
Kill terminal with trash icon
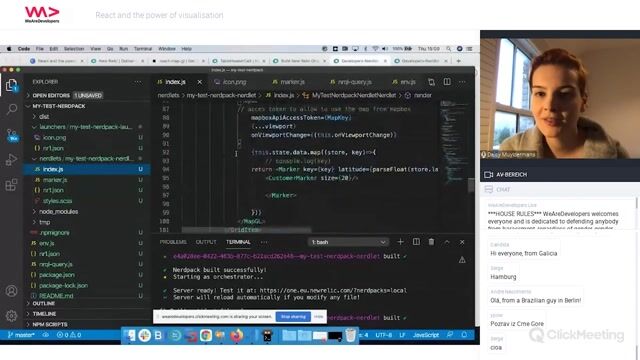pyautogui.click(x=431, y=242)
